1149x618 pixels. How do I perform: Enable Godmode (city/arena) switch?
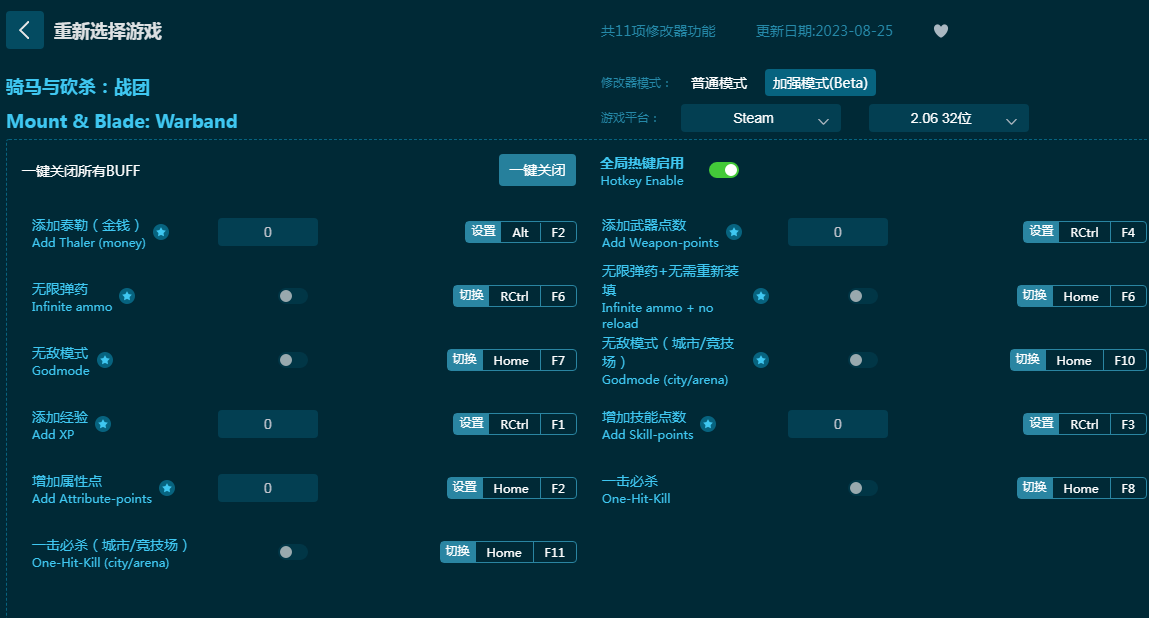coord(862,360)
